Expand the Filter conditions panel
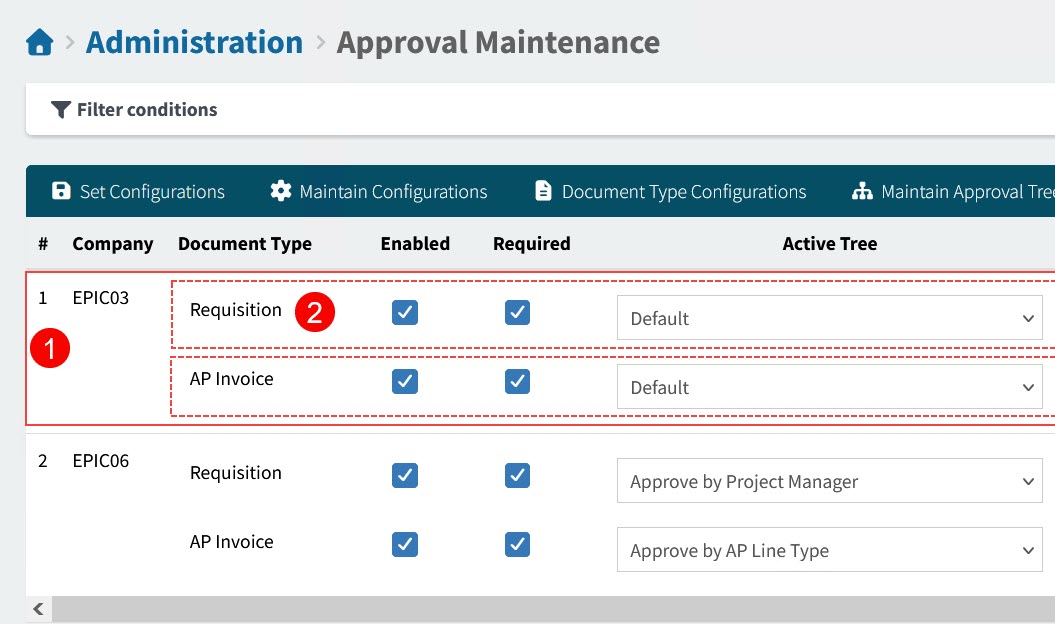 click(540, 110)
